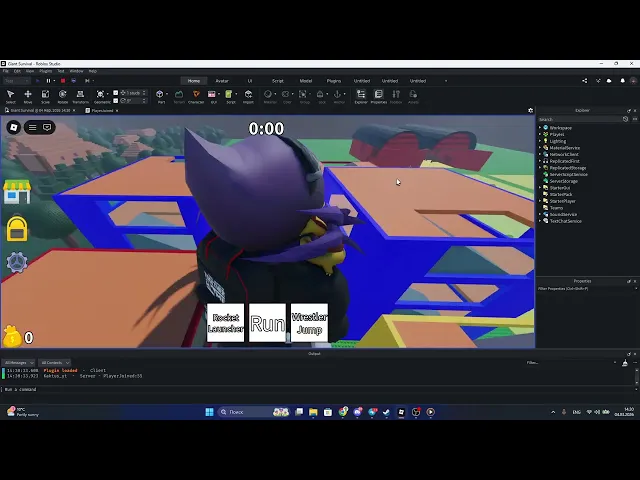This screenshot has width=640, height=480.
Task: Open the in-game gear settings icon
Action: pyautogui.click(x=17, y=262)
